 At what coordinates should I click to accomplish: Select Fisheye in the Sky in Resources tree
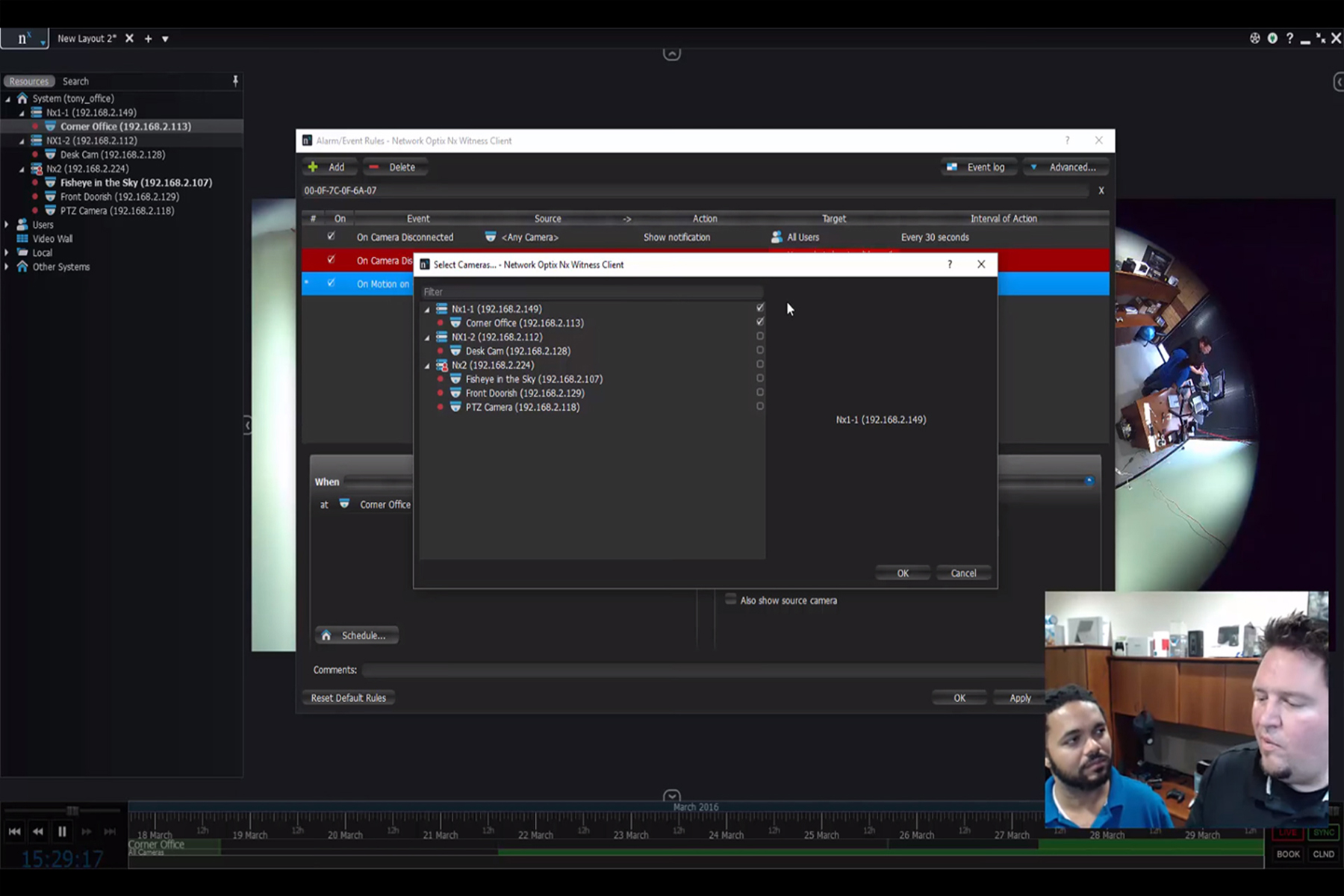click(x=136, y=183)
